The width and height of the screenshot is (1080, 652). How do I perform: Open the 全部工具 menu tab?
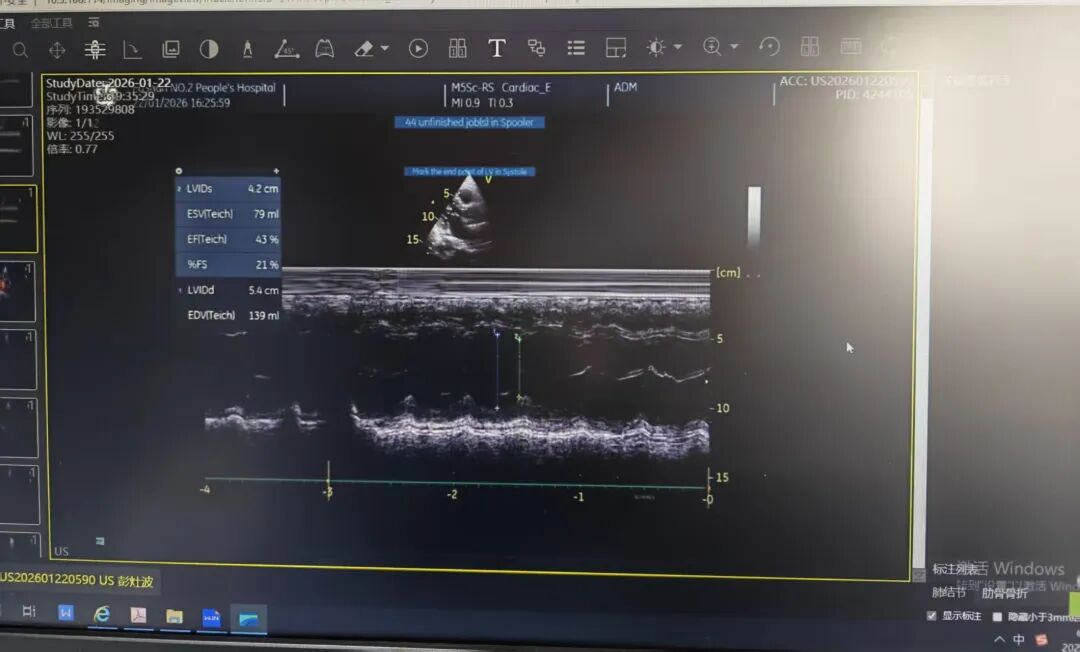(x=52, y=23)
